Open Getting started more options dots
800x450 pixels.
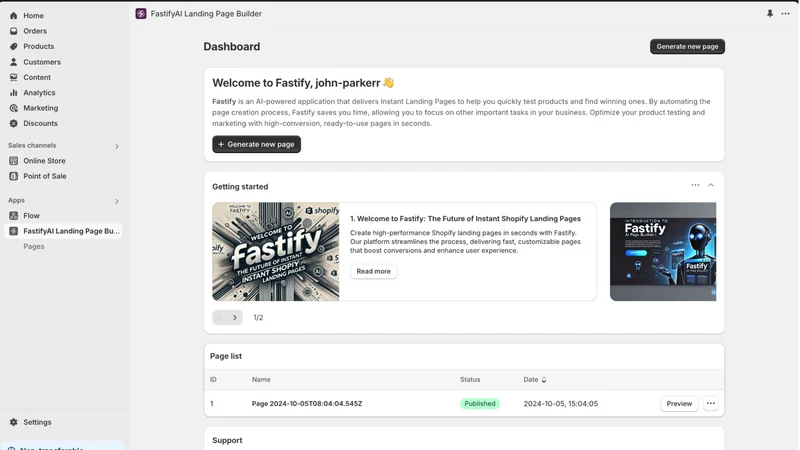pos(695,185)
